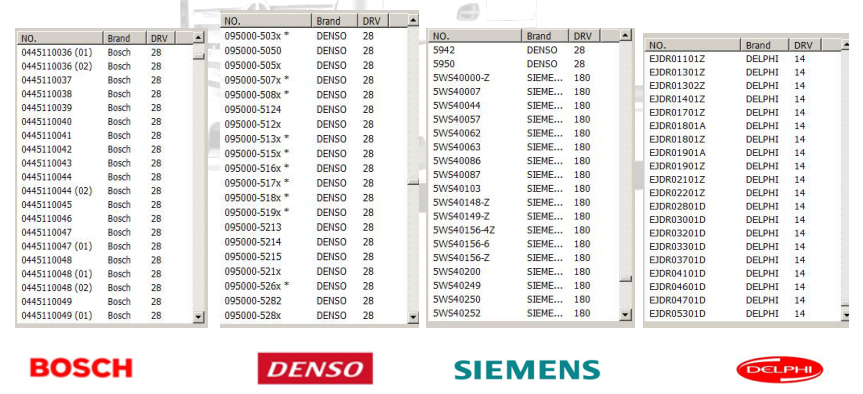Select row 095000-5124
863x394 pixels.
click(314, 110)
